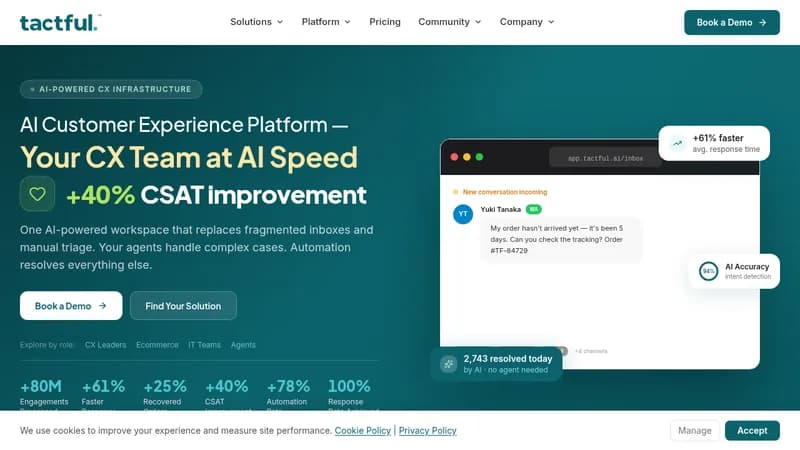Click the AI-POWERED CX INFRASTRUCTURE badge
The image size is (800, 450).
pos(111,89)
